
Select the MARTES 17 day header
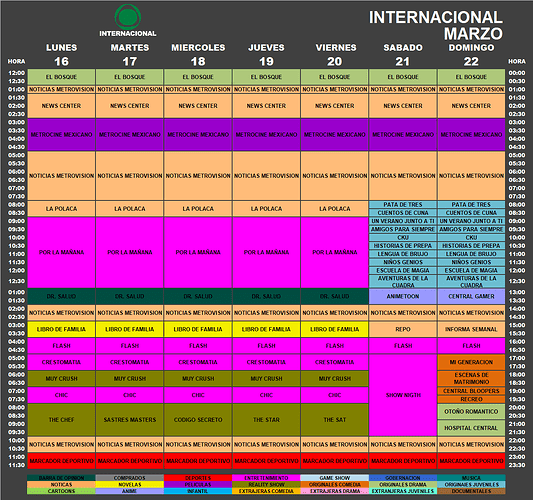[x=130, y=55]
